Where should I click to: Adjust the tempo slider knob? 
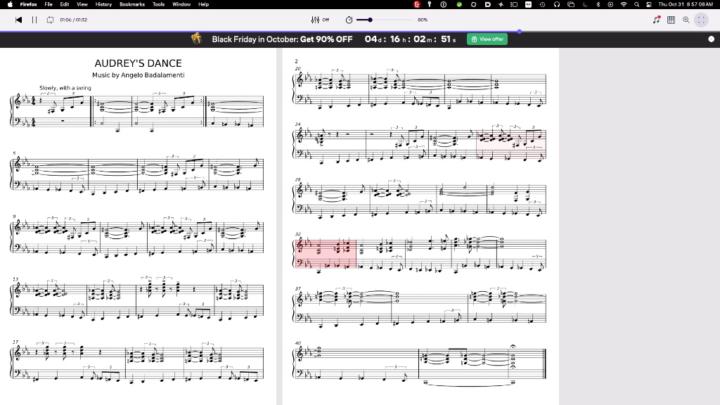370,20
